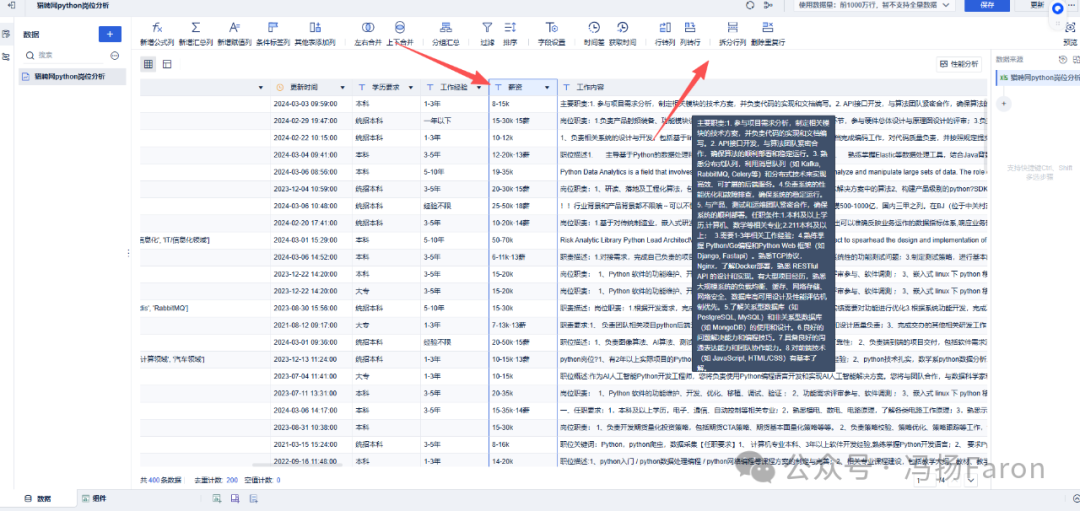Click the top sidebar icon in left strip
This screenshot has width=1080, height=511.
(6, 34)
